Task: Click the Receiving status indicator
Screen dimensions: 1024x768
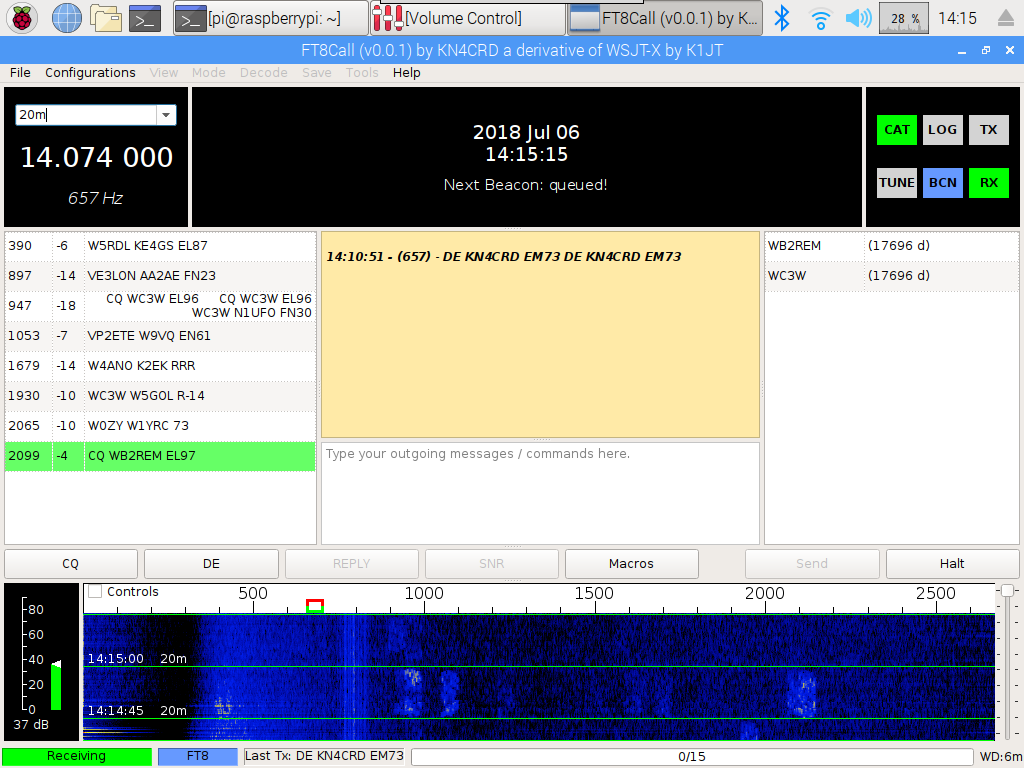Action: (76, 756)
